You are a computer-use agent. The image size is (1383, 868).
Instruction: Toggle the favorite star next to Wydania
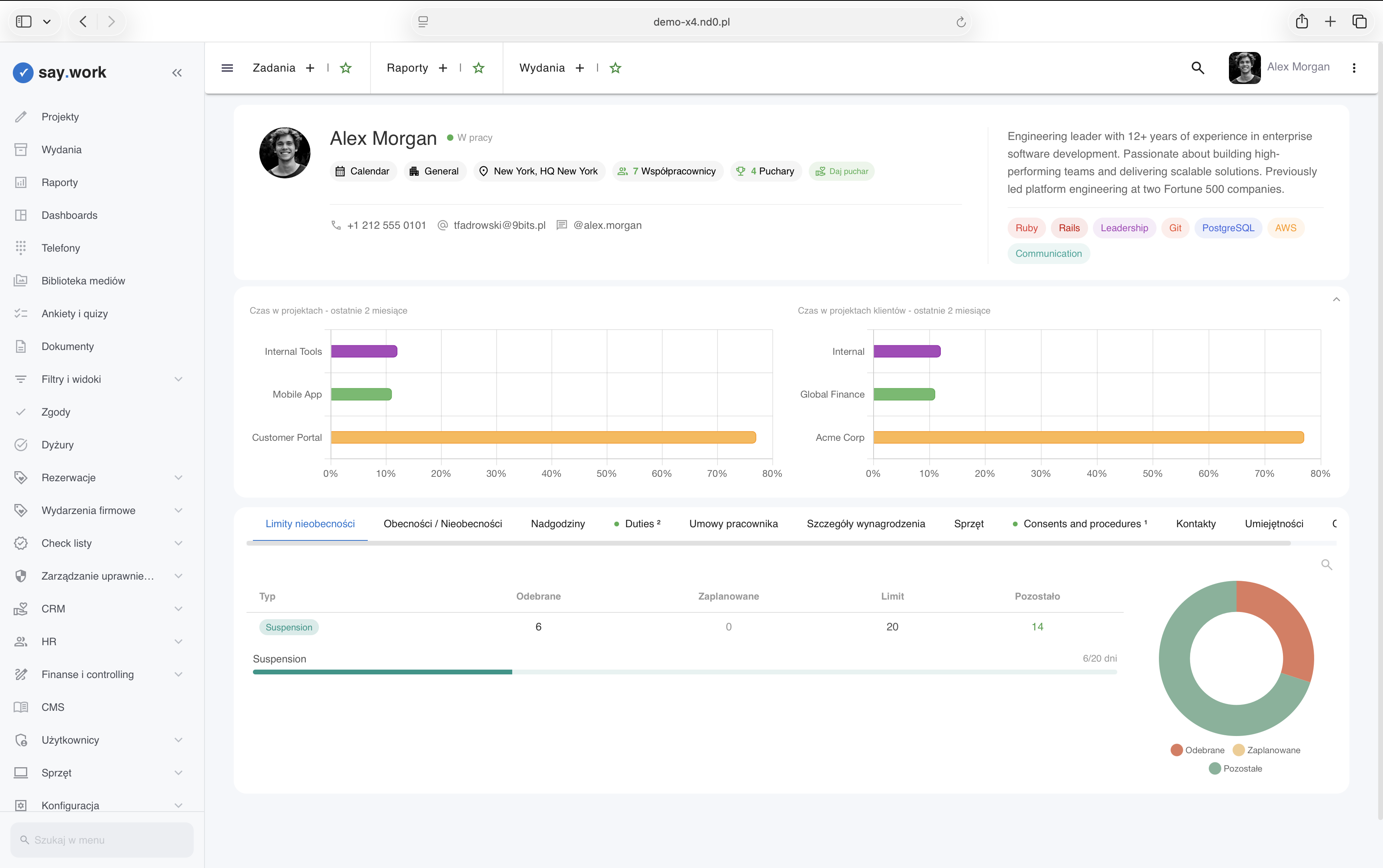[x=615, y=68]
